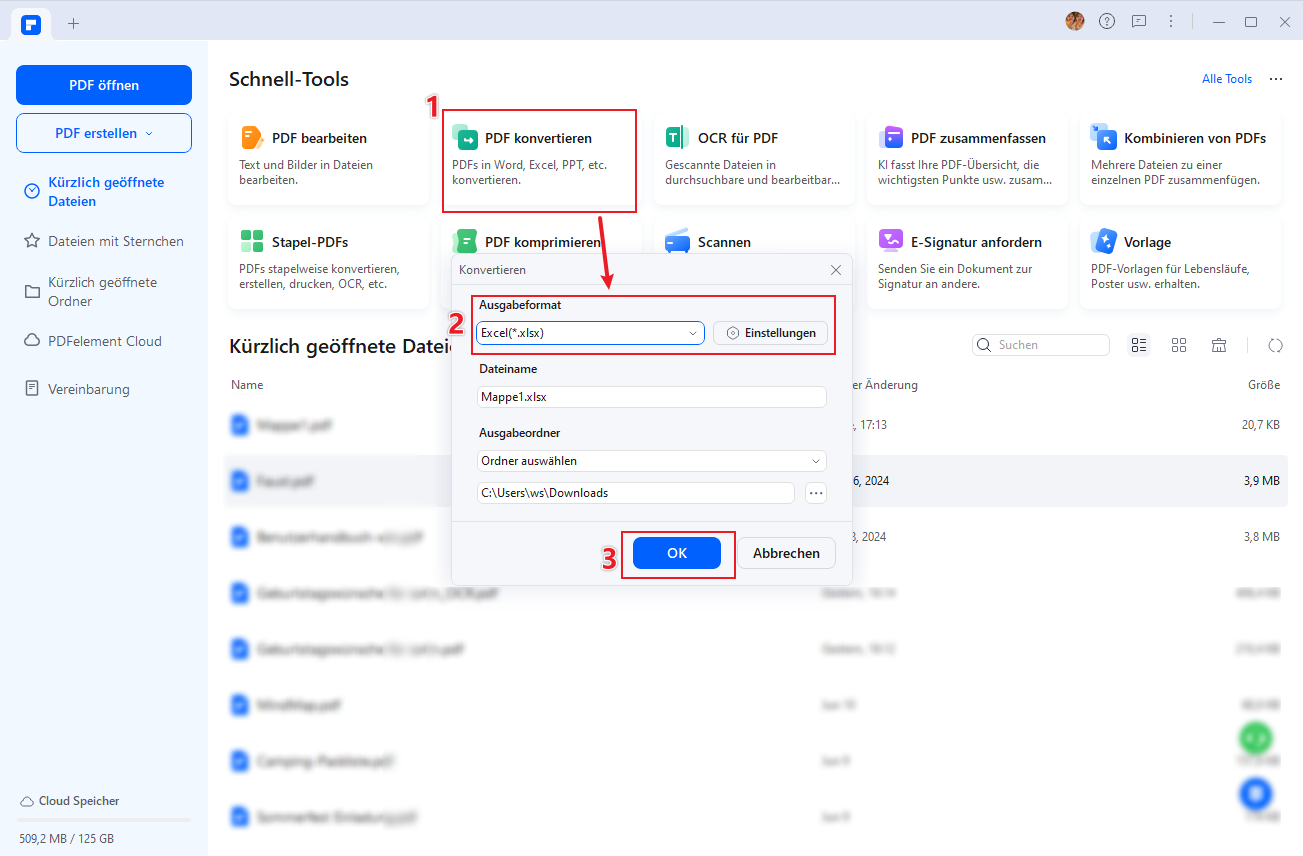
Task: Click the Dateiname field Mappe1.xlsx
Action: [652, 397]
